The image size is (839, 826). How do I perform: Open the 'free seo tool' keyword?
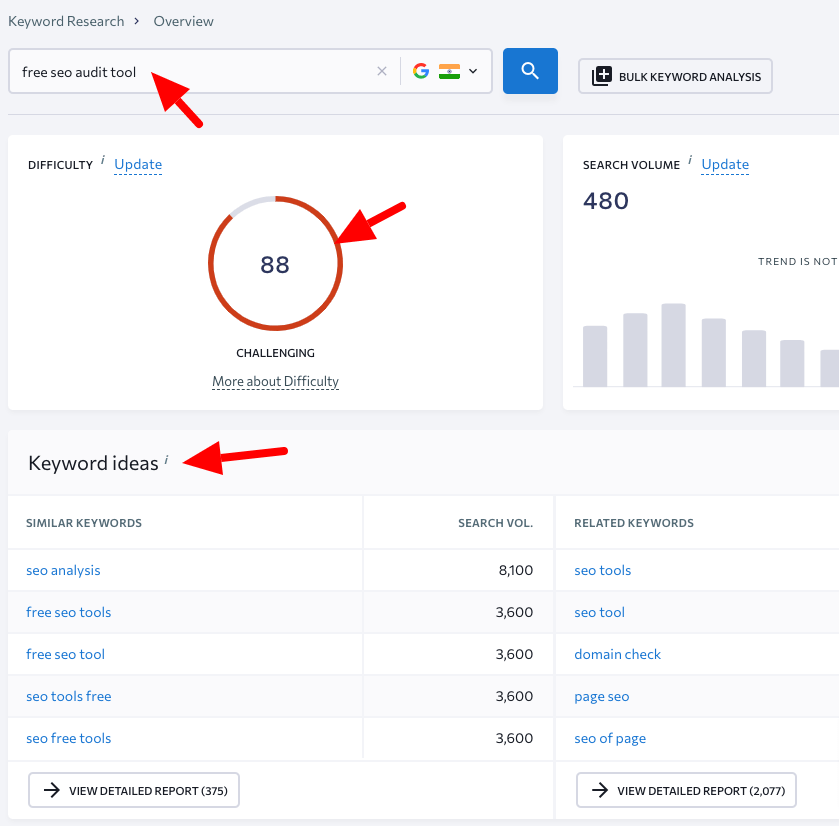click(x=65, y=654)
